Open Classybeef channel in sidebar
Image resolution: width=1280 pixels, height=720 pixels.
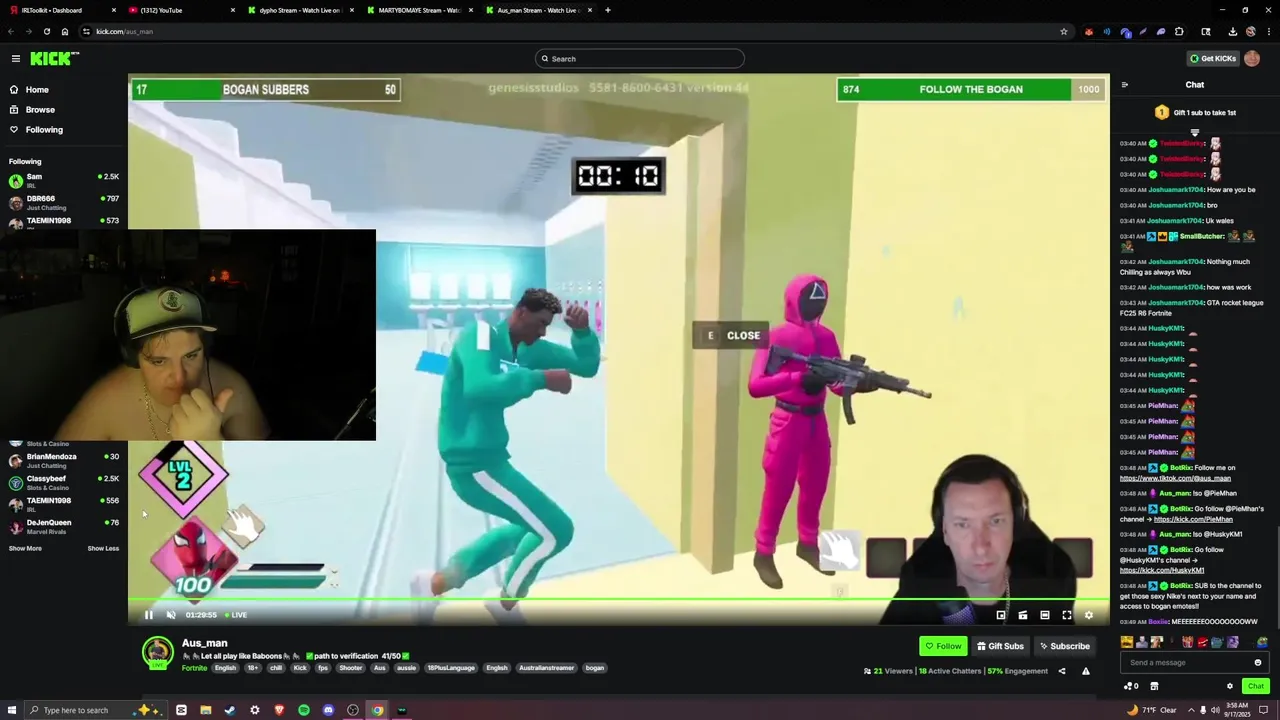(64, 482)
